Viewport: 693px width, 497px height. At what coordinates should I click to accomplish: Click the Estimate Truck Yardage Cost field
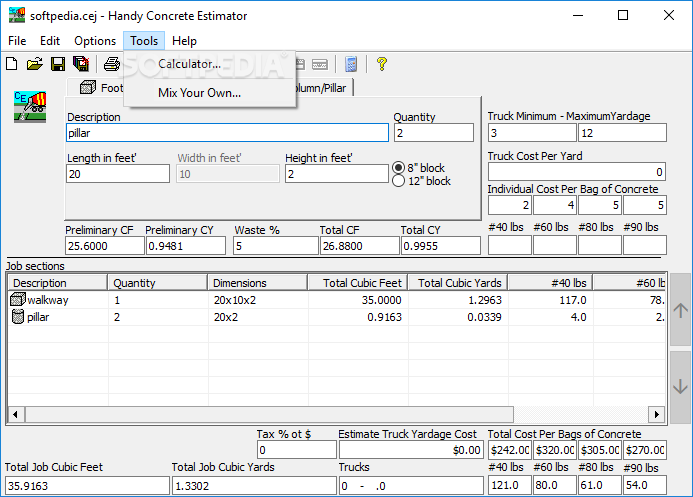pyautogui.click(x=411, y=450)
